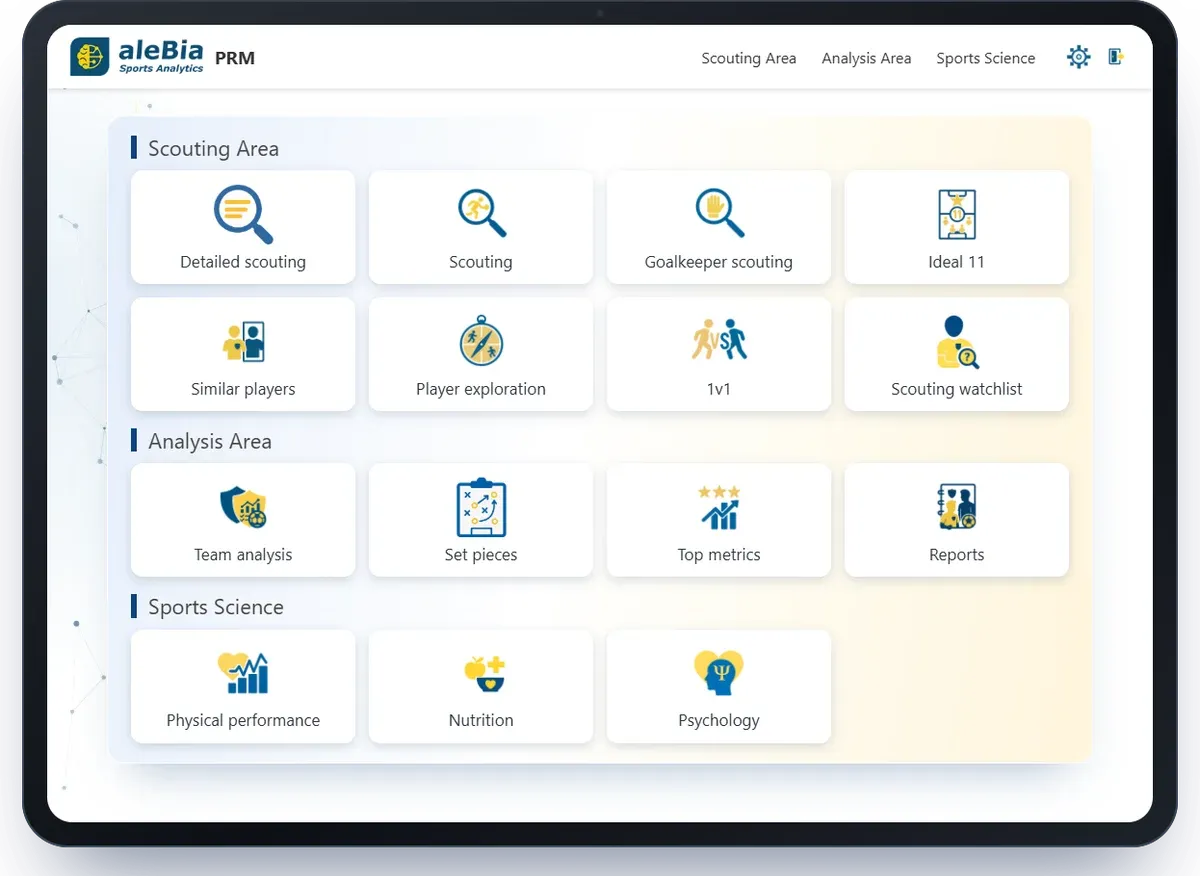Image resolution: width=1200 pixels, height=876 pixels.
Task: Click the Analysis Area section heading
Action: click(x=210, y=441)
